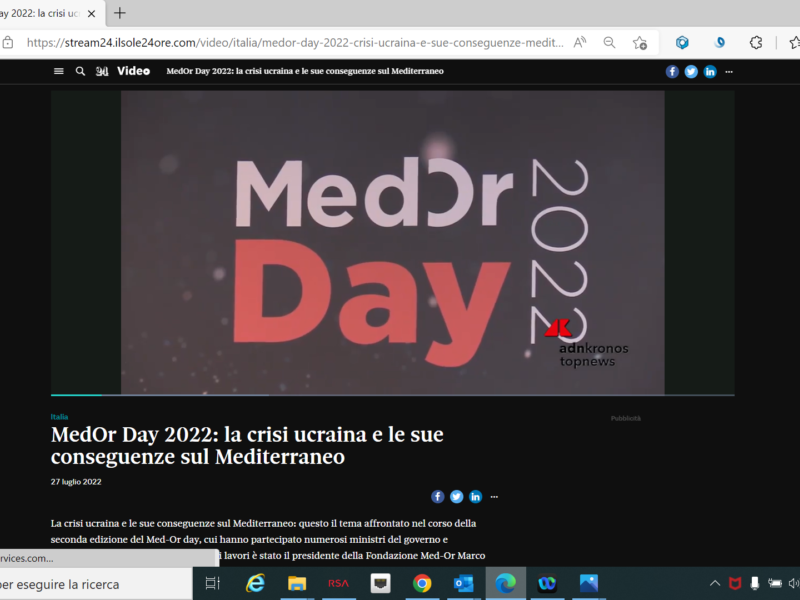
Task: Click the date 27 luglio 2022
Action: click(x=76, y=482)
